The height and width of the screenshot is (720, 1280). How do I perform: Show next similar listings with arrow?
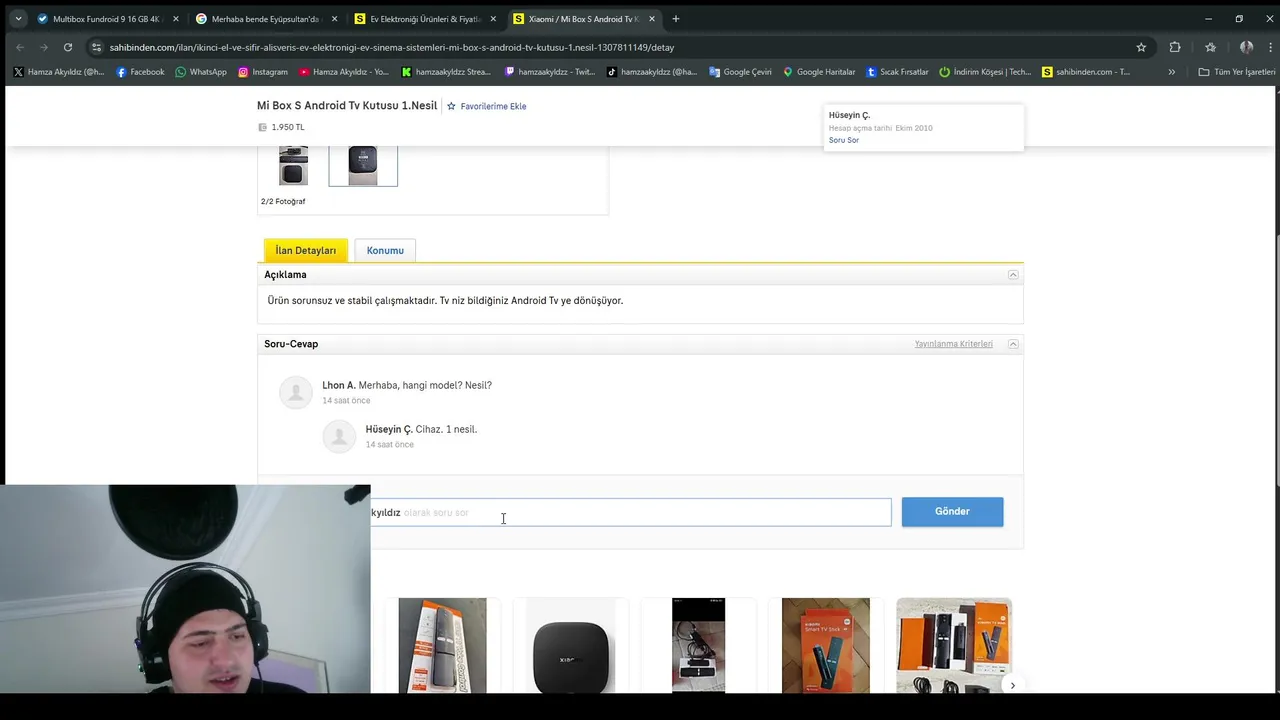1012,685
